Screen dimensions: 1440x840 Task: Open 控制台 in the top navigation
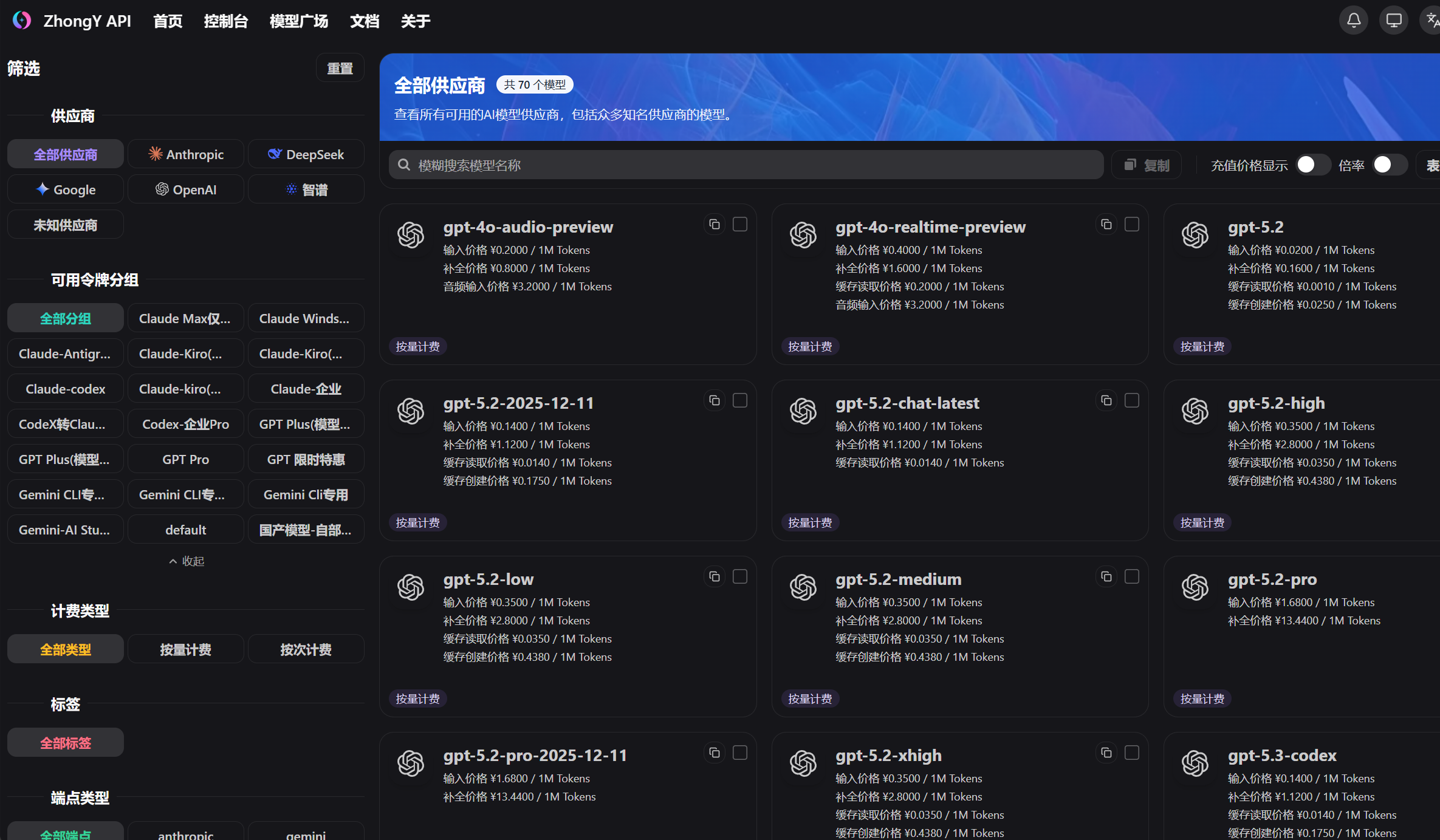point(226,21)
